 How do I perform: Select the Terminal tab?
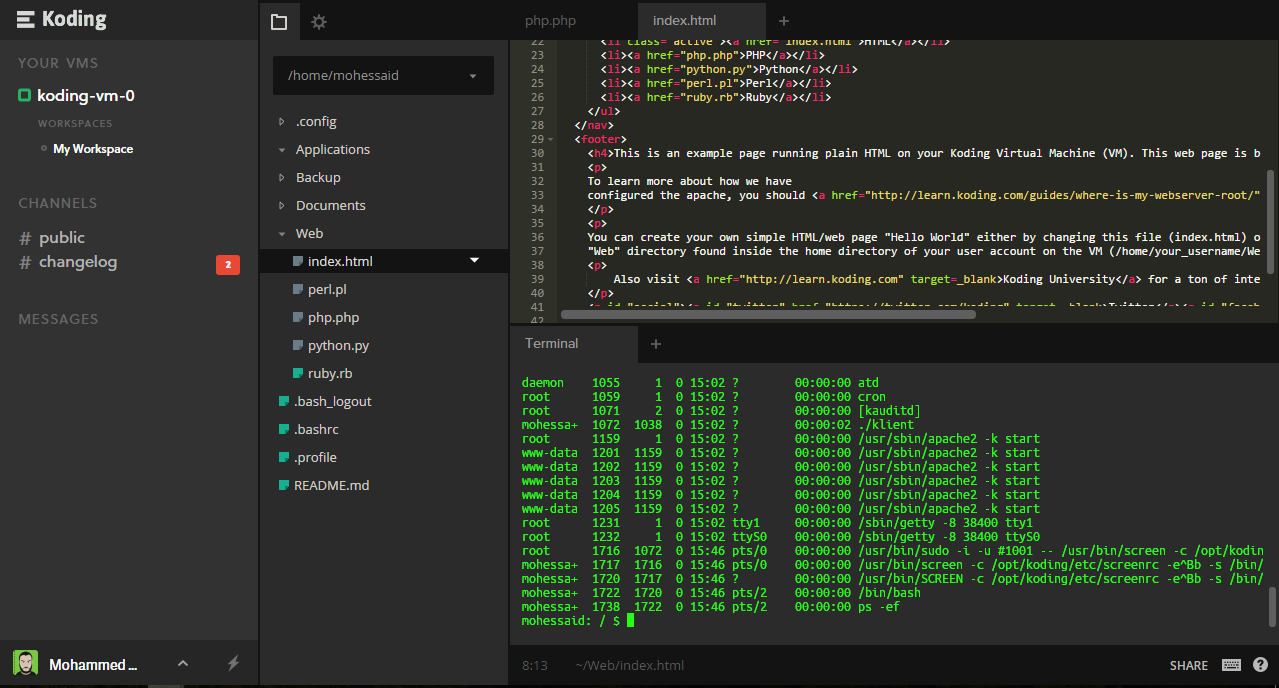tap(552, 343)
